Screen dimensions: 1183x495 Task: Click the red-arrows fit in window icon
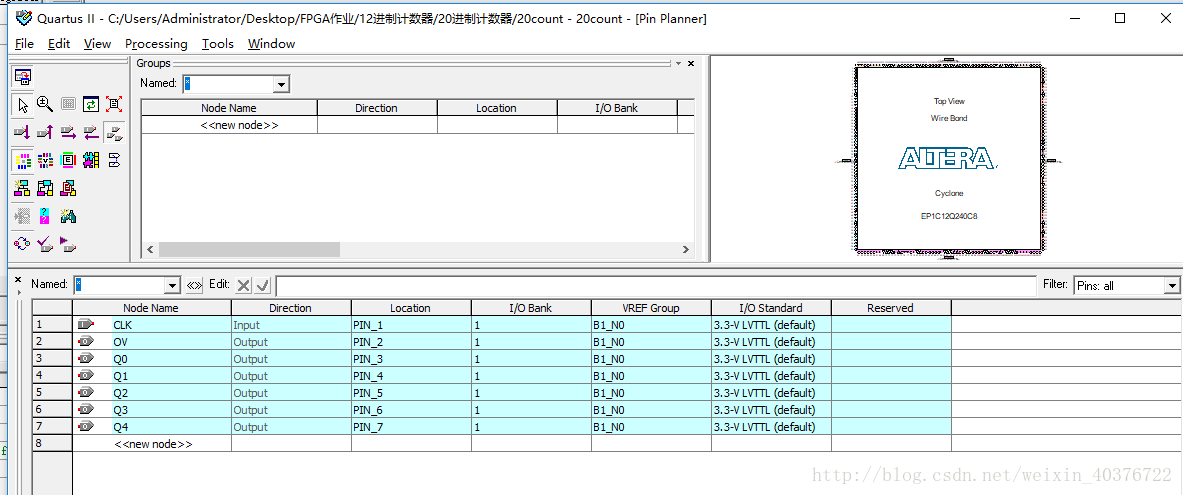tap(114, 104)
